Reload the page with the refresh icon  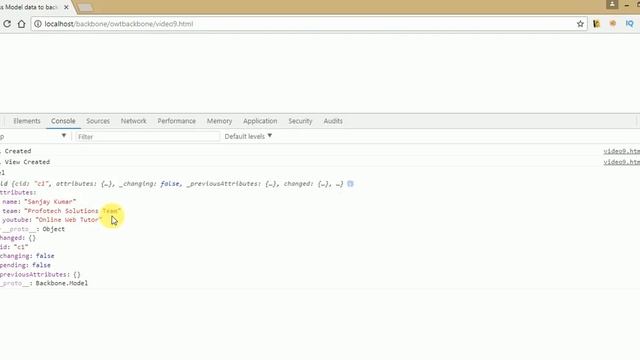pos(7,24)
